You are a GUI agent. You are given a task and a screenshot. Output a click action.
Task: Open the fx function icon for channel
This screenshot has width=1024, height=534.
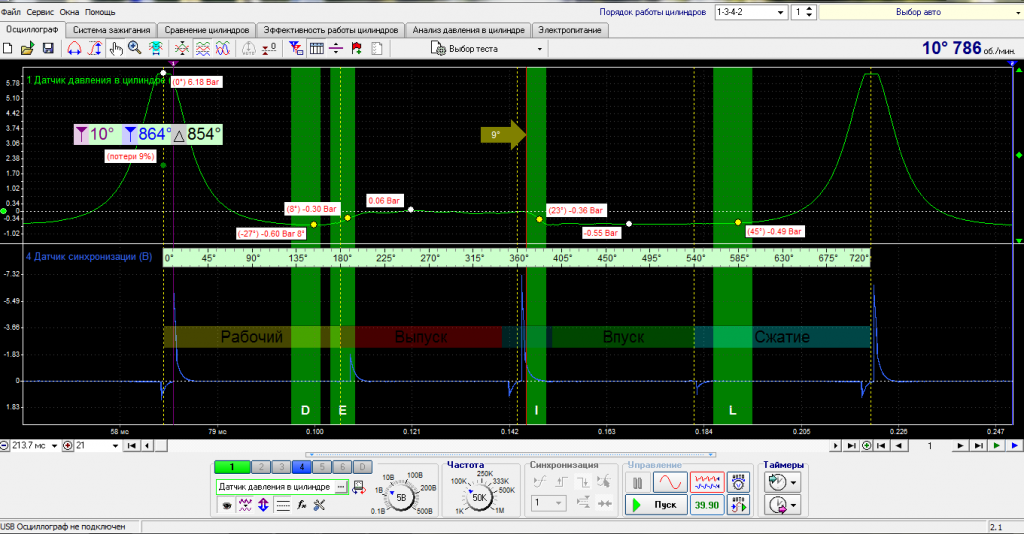pyautogui.click(x=302, y=505)
